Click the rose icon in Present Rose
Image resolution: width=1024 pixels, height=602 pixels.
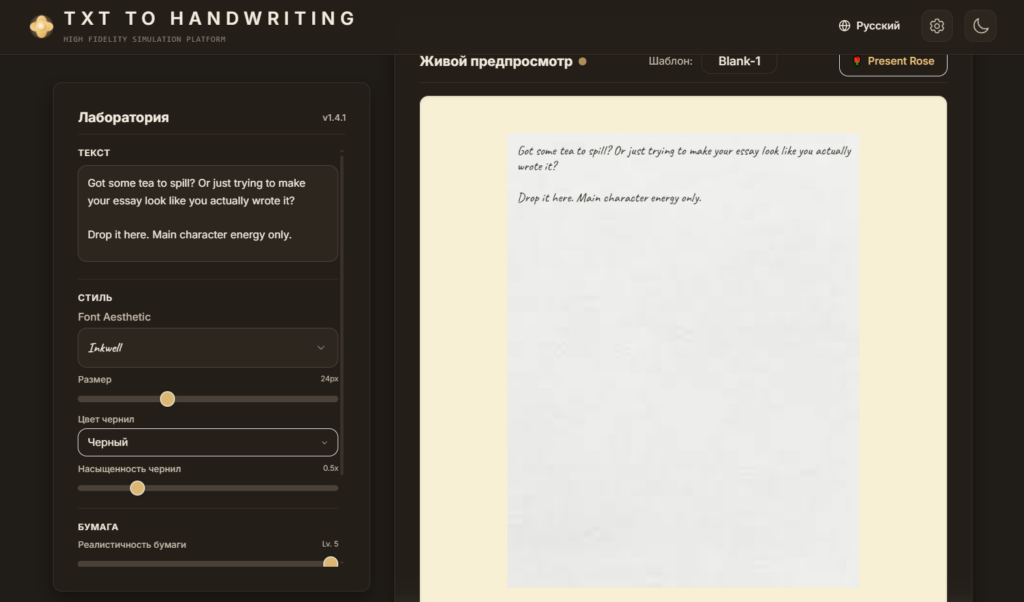point(857,61)
